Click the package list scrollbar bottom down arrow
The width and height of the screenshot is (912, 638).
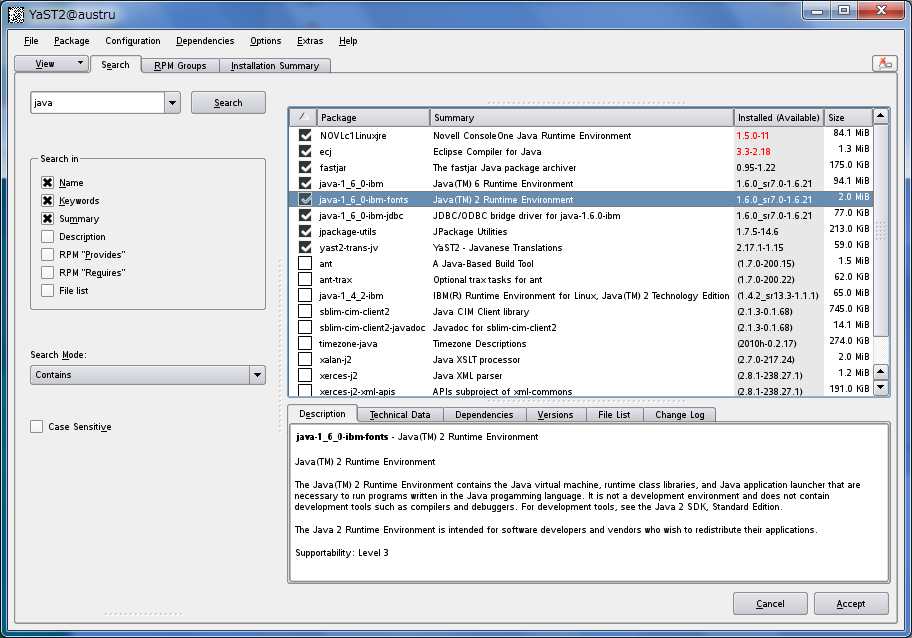(881, 387)
